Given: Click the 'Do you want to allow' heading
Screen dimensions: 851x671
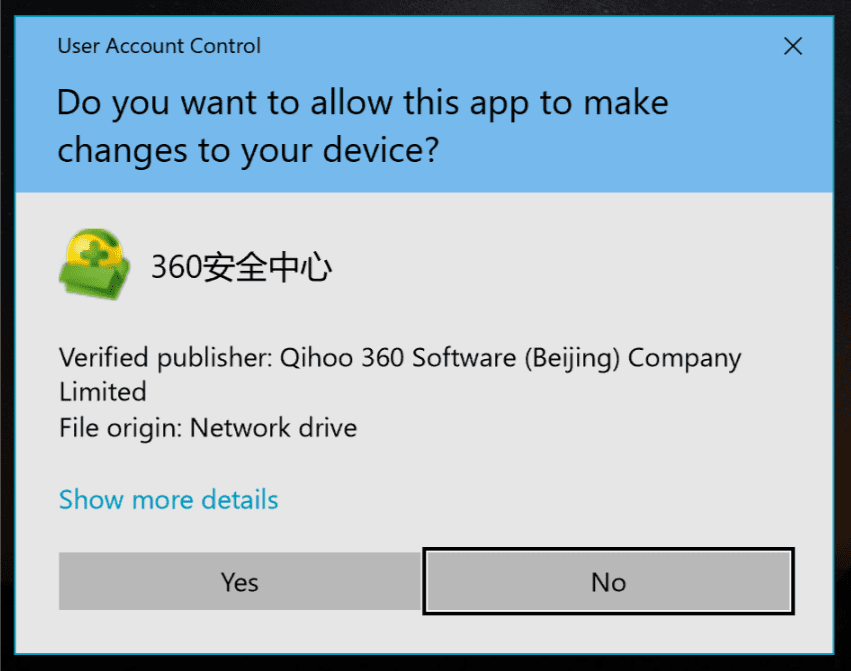Looking at the screenshot, I should coord(363,126).
